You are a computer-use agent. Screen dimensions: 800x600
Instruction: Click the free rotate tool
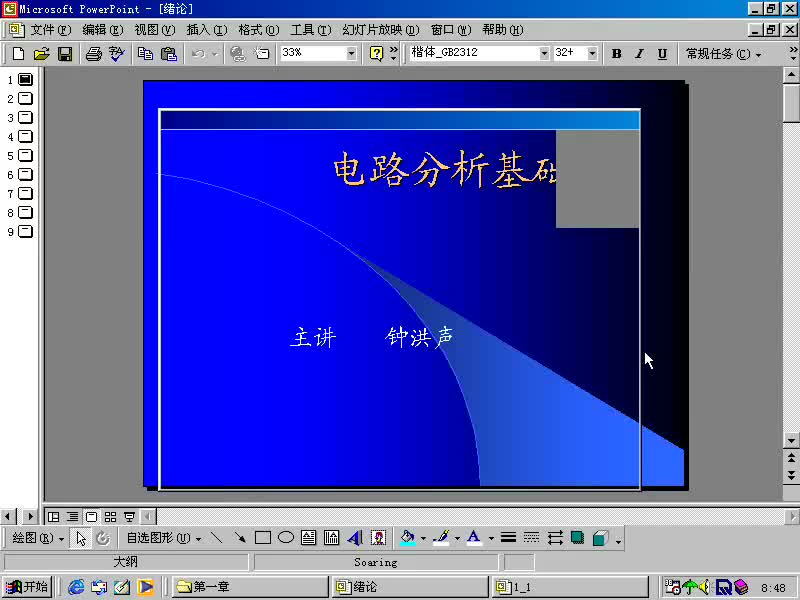pyautogui.click(x=103, y=538)
